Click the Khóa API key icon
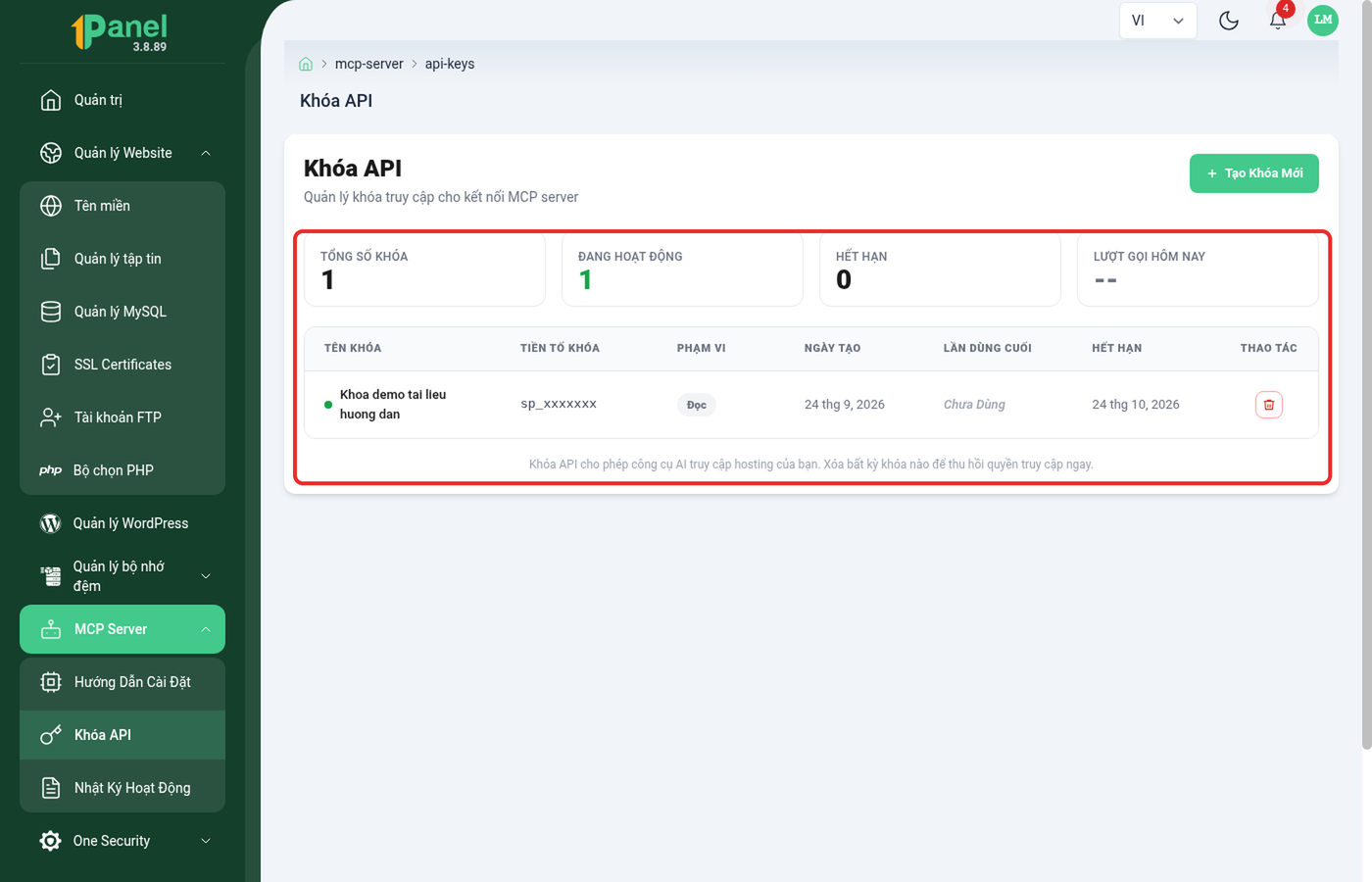The image size is (1372, 882). (51, 735)
